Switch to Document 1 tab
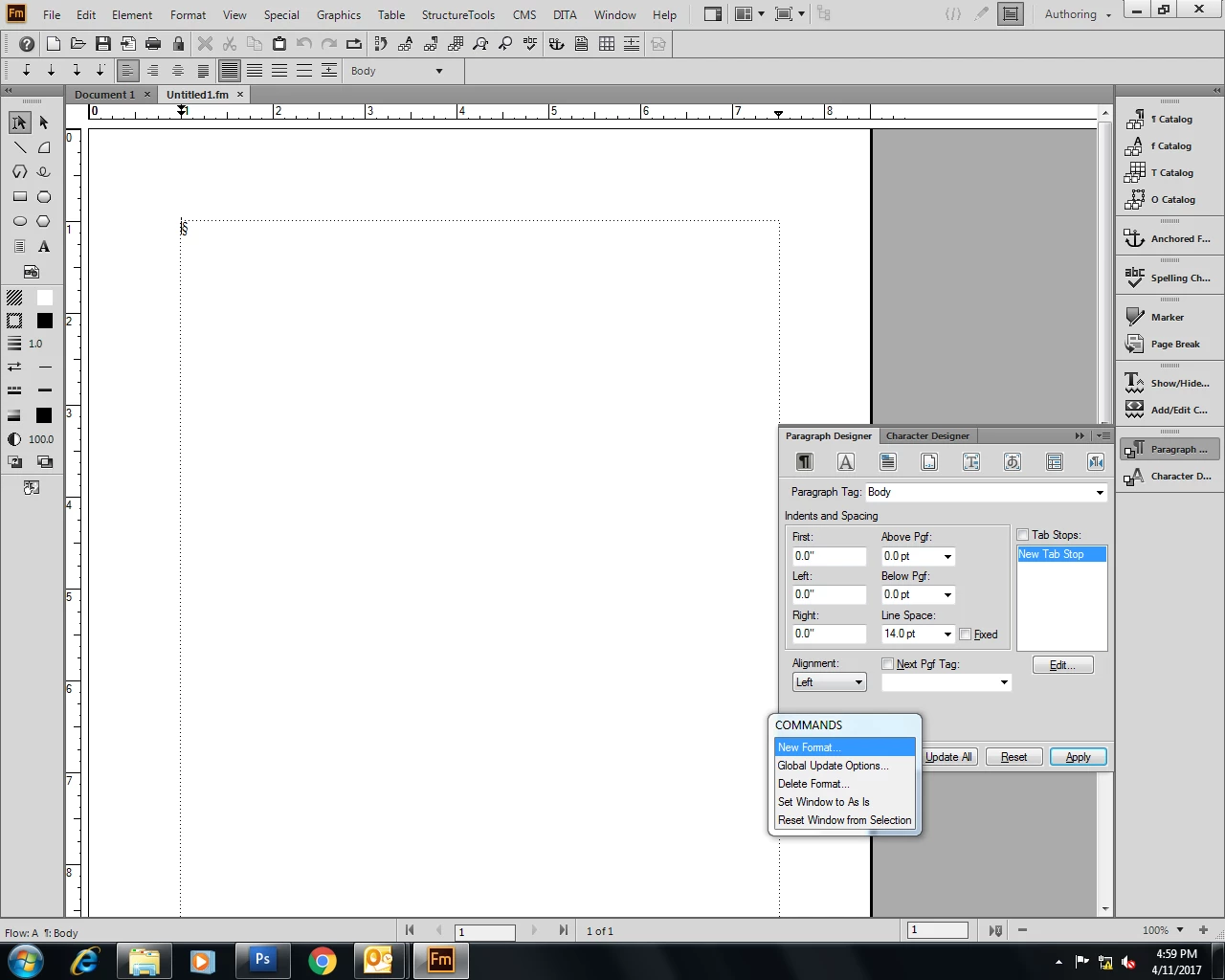Viewport: 1225px width, 980px height. pyautogui.click(x=104, y=95)
